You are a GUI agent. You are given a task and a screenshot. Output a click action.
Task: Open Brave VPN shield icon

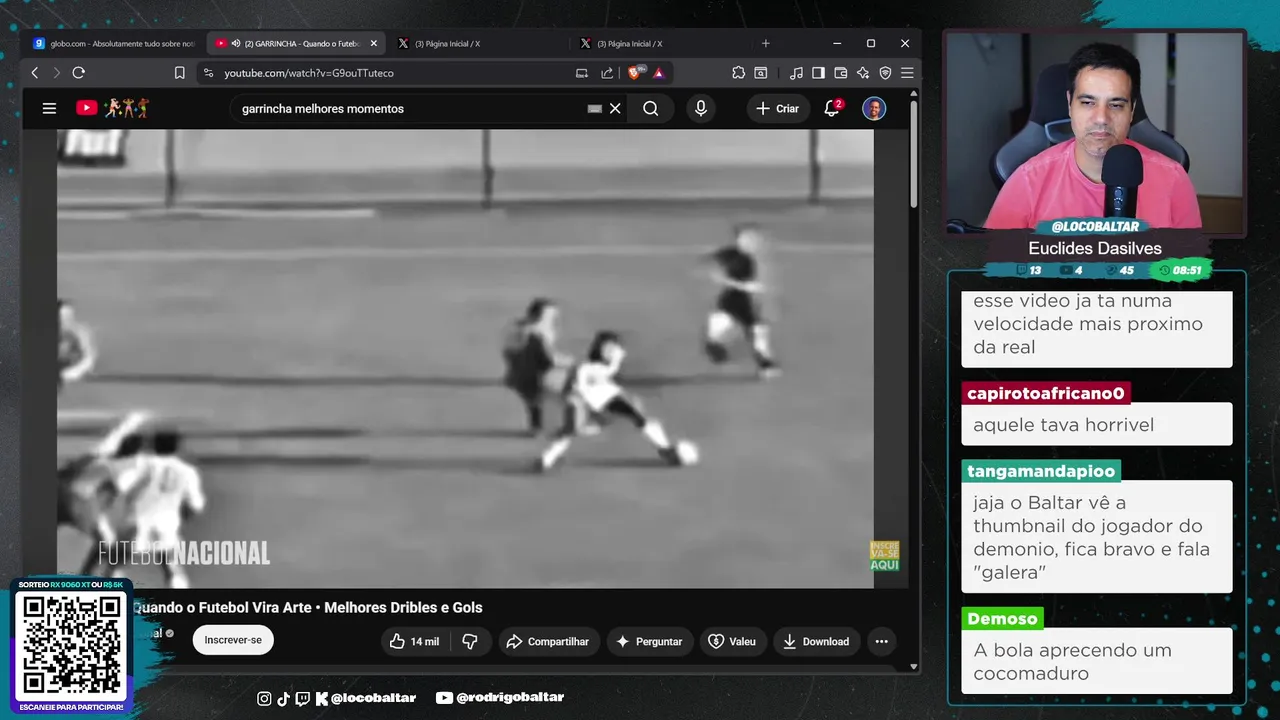click(885, 73)
